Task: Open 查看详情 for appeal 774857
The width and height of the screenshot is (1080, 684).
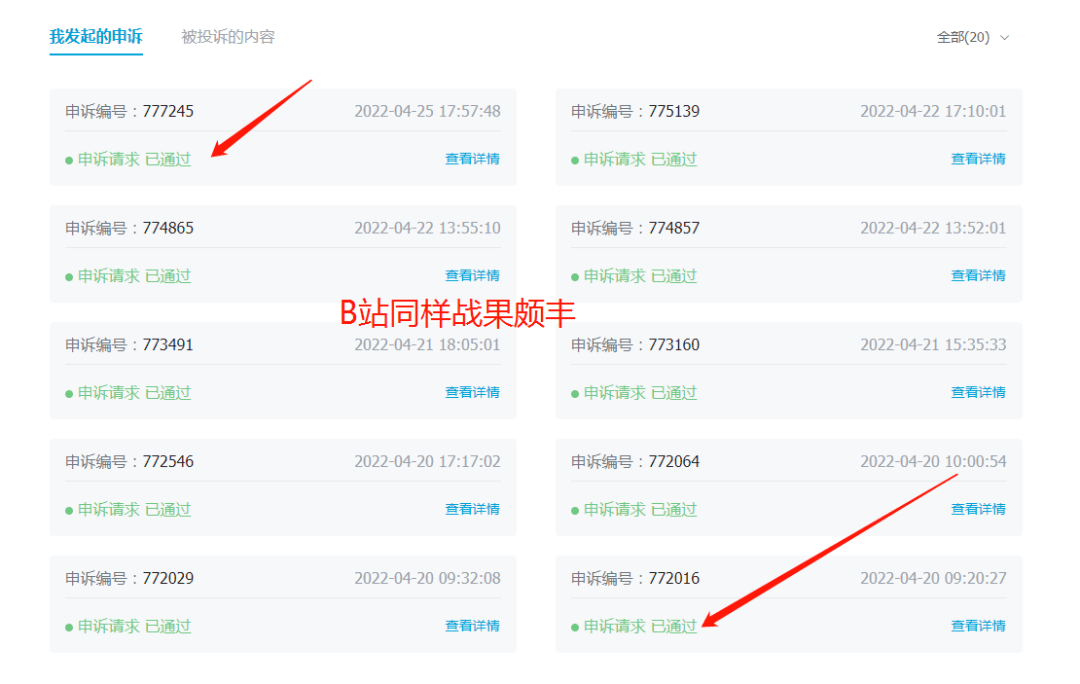Action: click(x=978, y=276)
